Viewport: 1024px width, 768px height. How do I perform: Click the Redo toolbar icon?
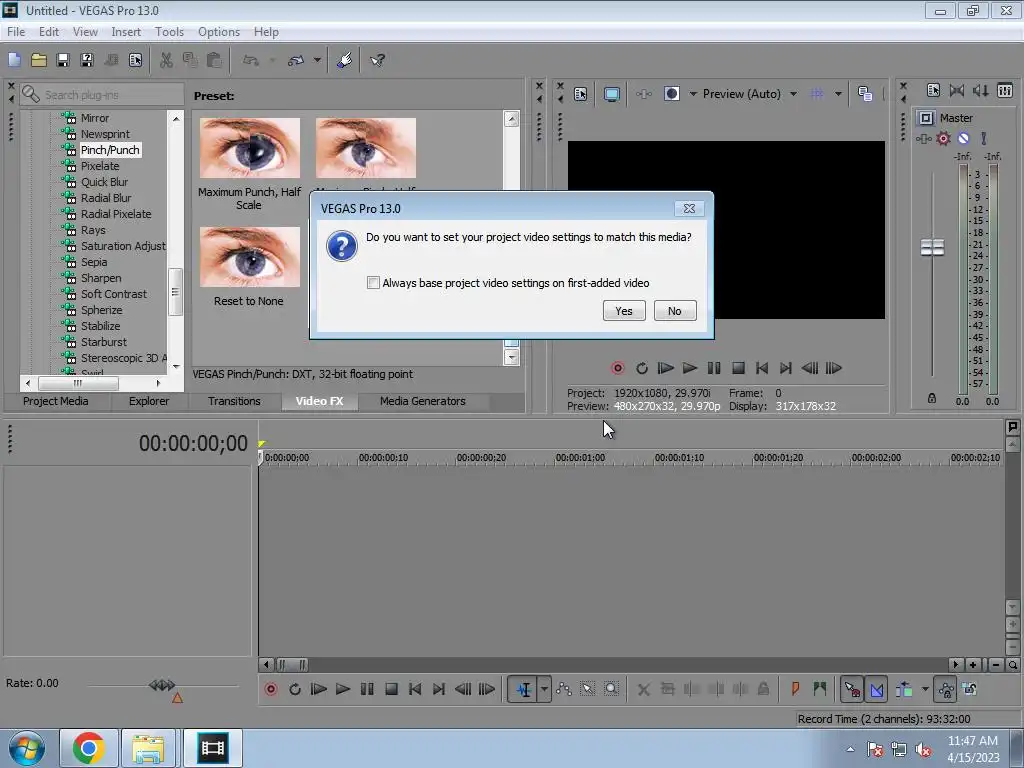click(x=296, y=60)
